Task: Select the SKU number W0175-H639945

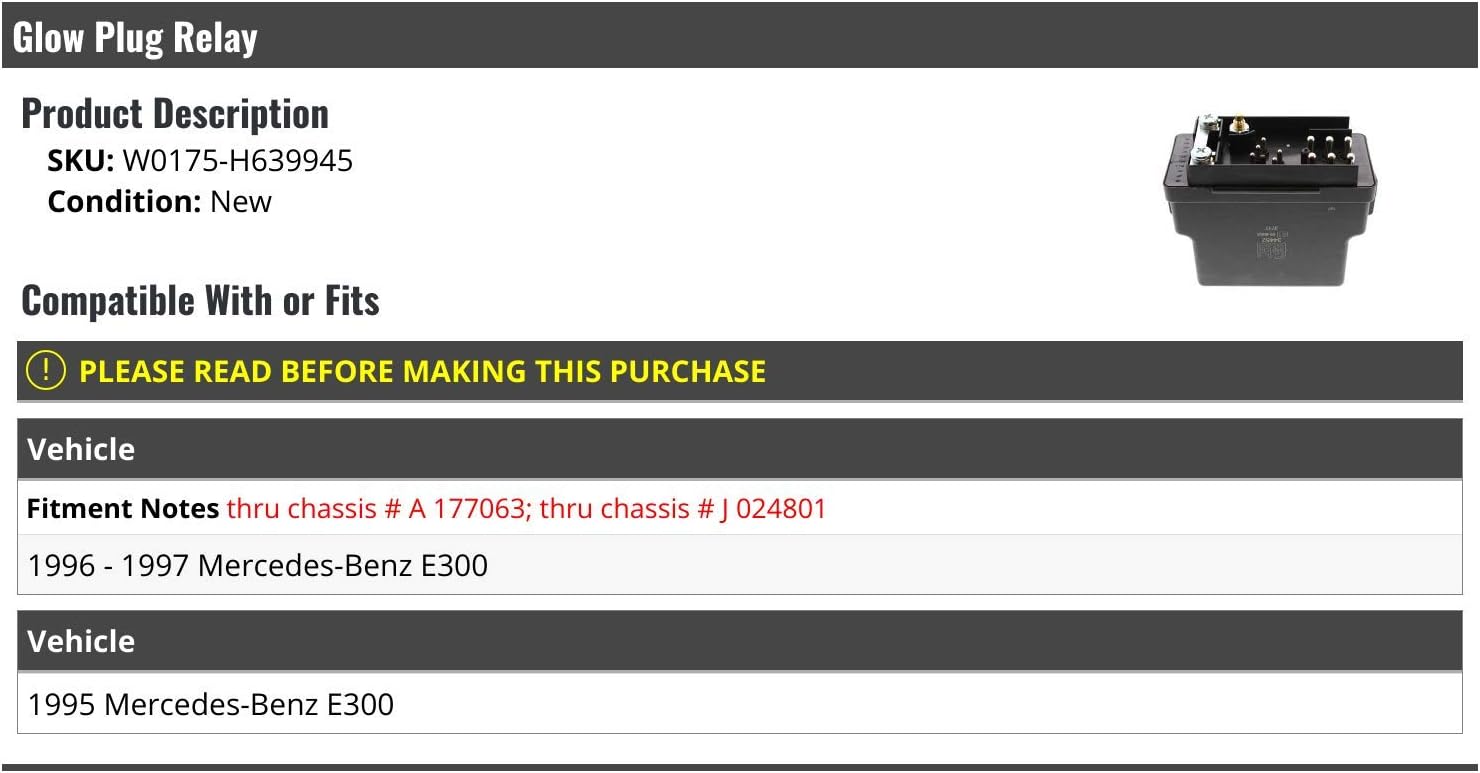Action: pyautogui.click(x=238, y=161)
